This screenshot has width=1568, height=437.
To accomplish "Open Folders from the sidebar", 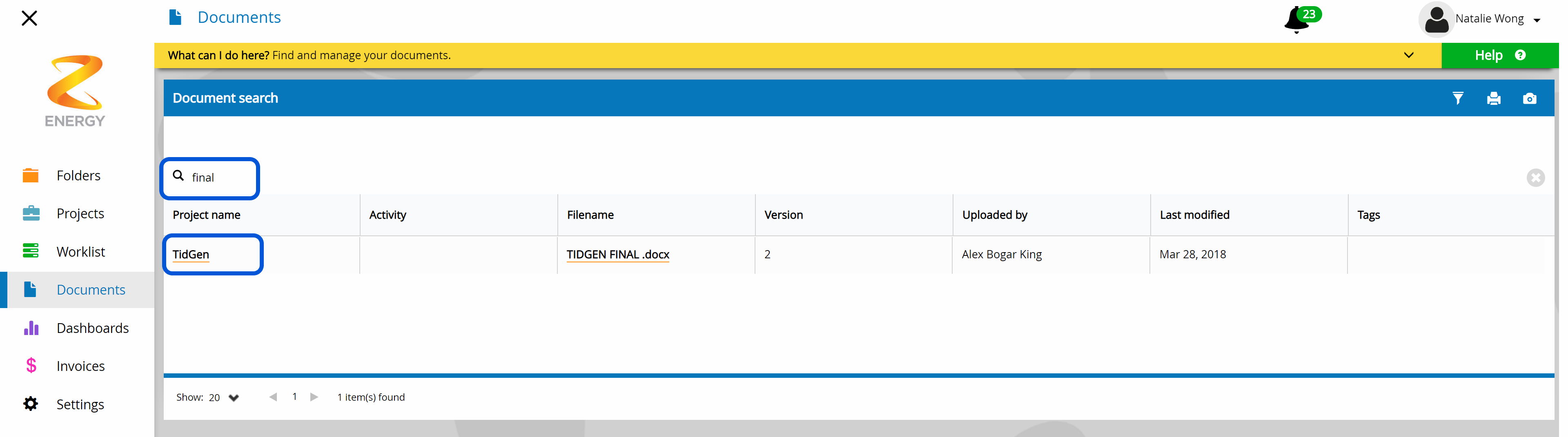I will (78, 175).
